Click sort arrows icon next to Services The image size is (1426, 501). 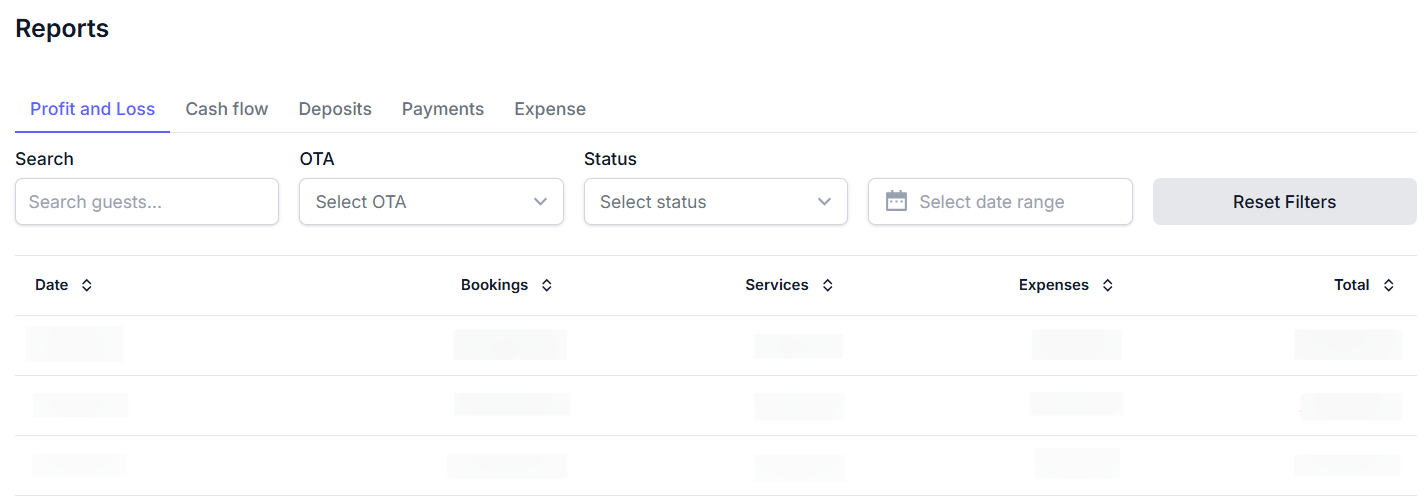click(828, 285)
